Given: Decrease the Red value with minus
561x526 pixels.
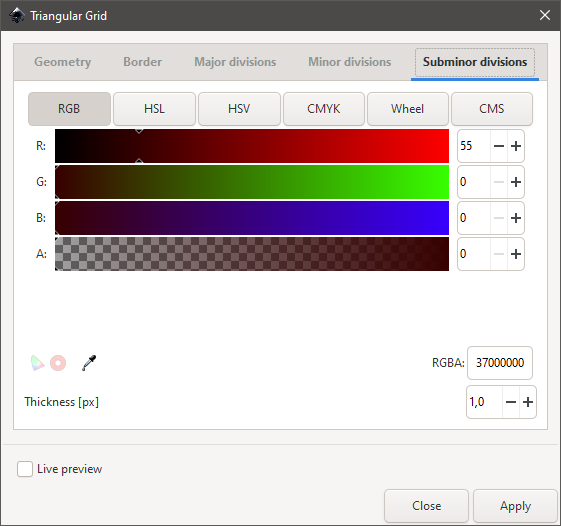Looking at the screenshot, I should [x=499, y=146].
